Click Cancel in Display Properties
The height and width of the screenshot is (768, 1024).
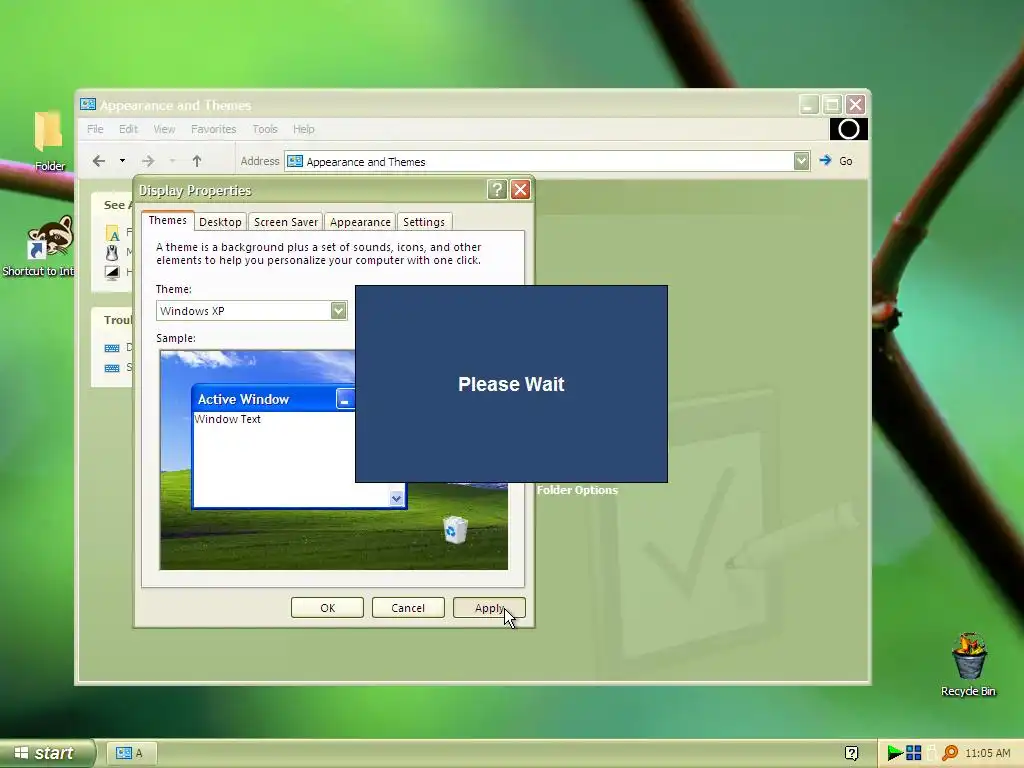click(408, 608)
